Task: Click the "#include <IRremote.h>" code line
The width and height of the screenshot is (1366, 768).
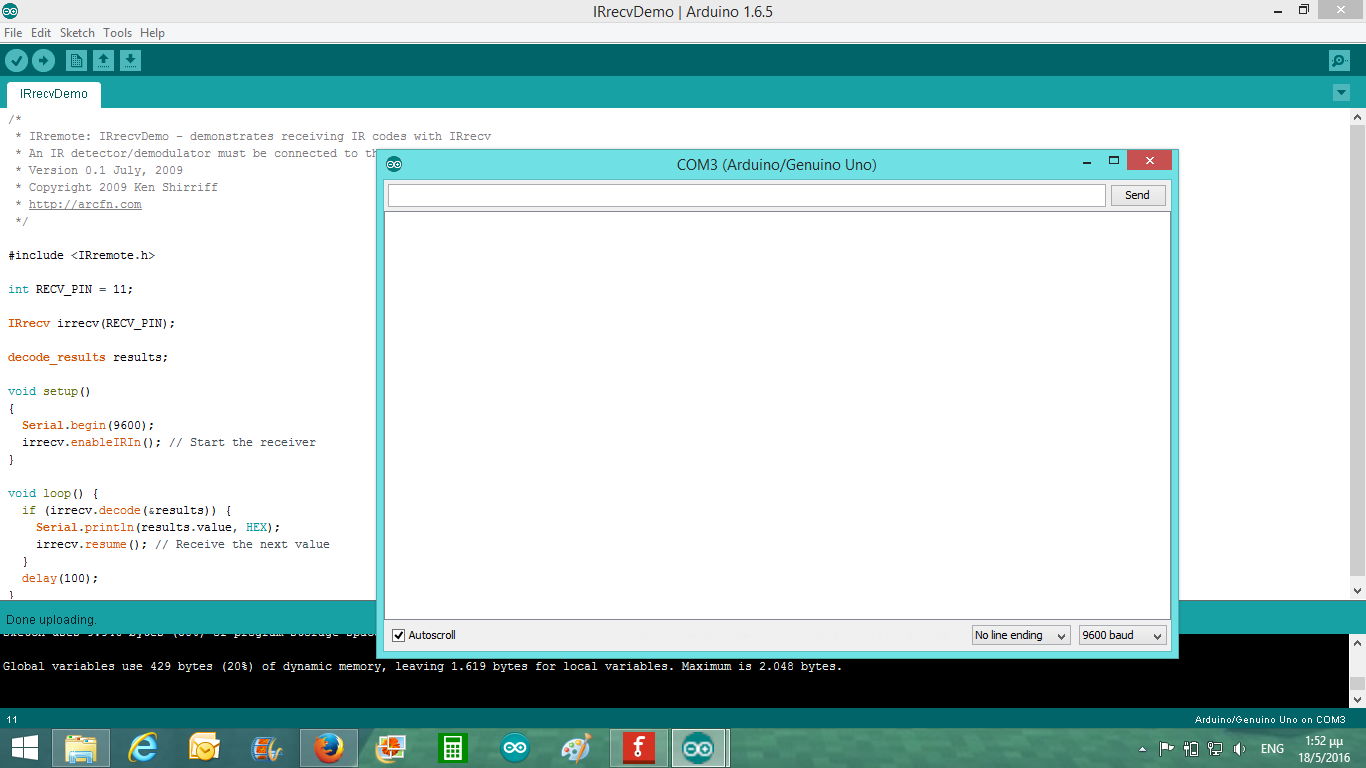Action: coord(82,255)
